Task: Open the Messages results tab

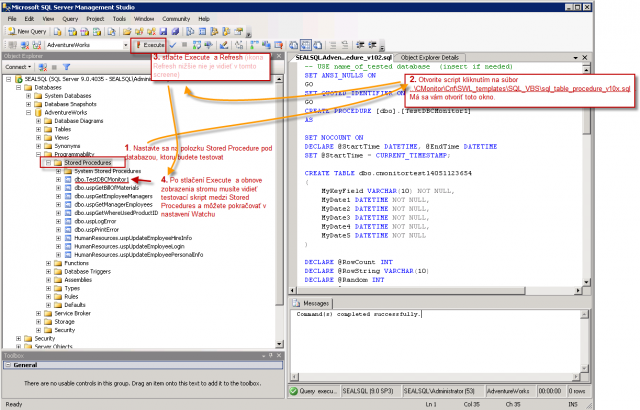Action: 312,304
